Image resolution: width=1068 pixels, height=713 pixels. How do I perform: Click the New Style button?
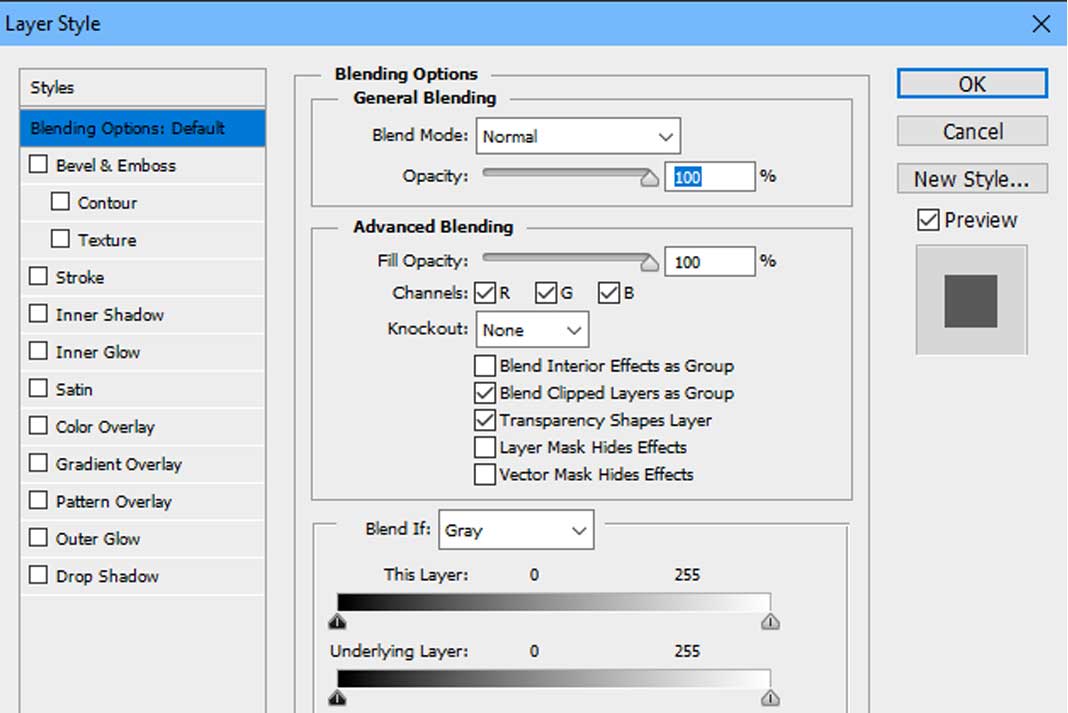[971, 179]
